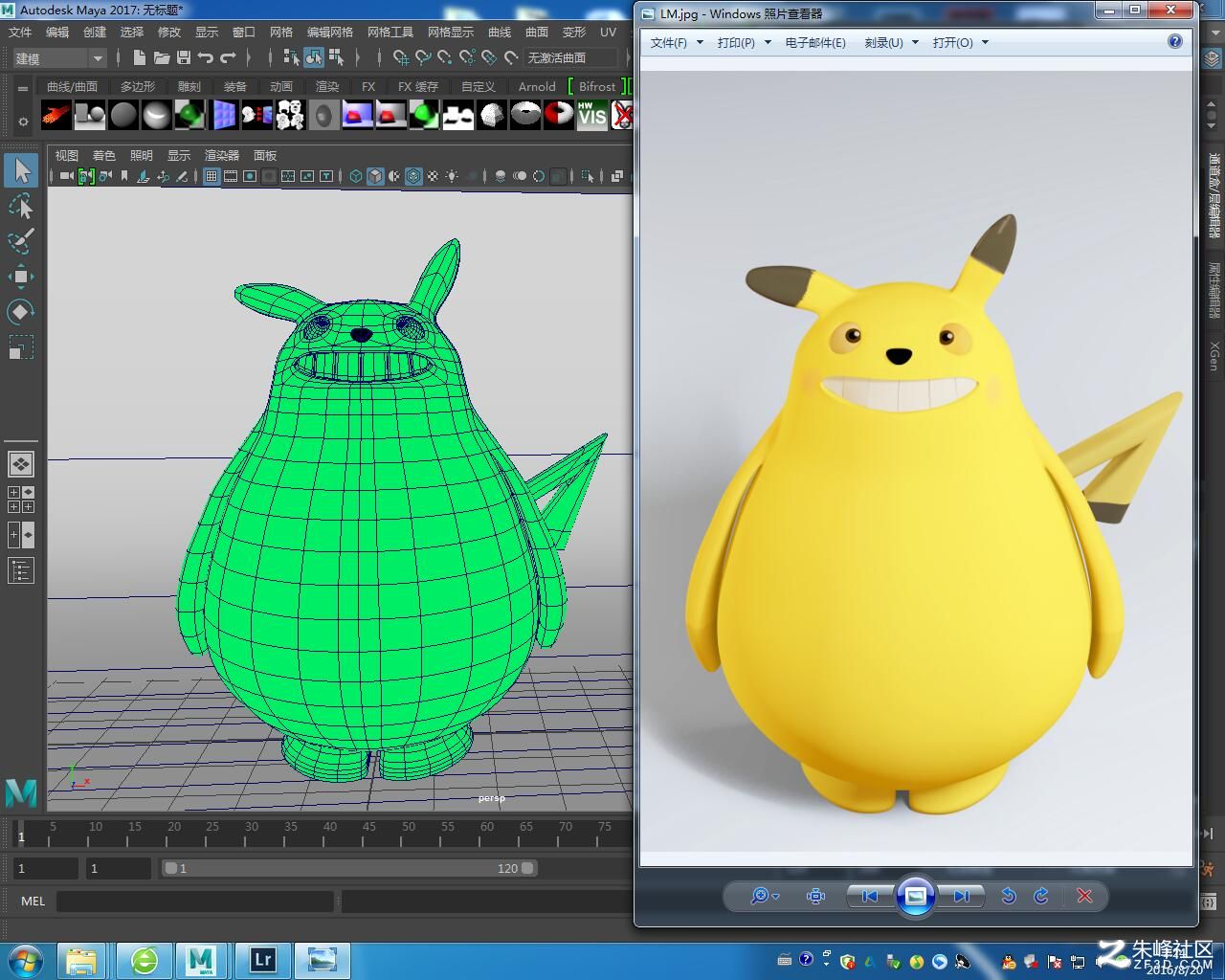
Task: Click Select by hierarchy mode icon
Action: 291,57
